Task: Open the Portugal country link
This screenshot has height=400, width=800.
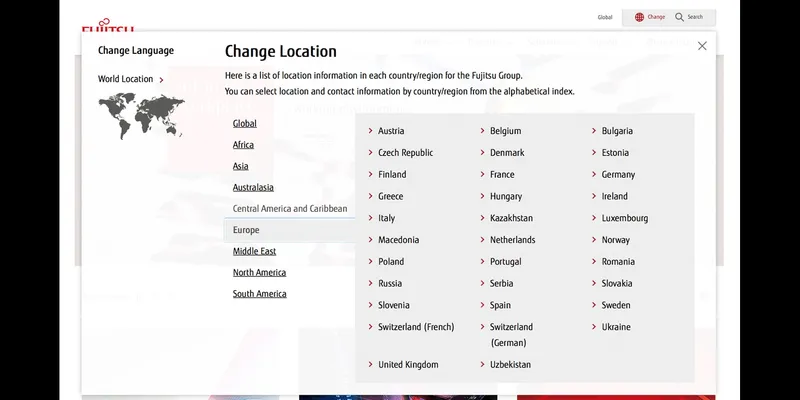Action: click(x=505, y=262)
